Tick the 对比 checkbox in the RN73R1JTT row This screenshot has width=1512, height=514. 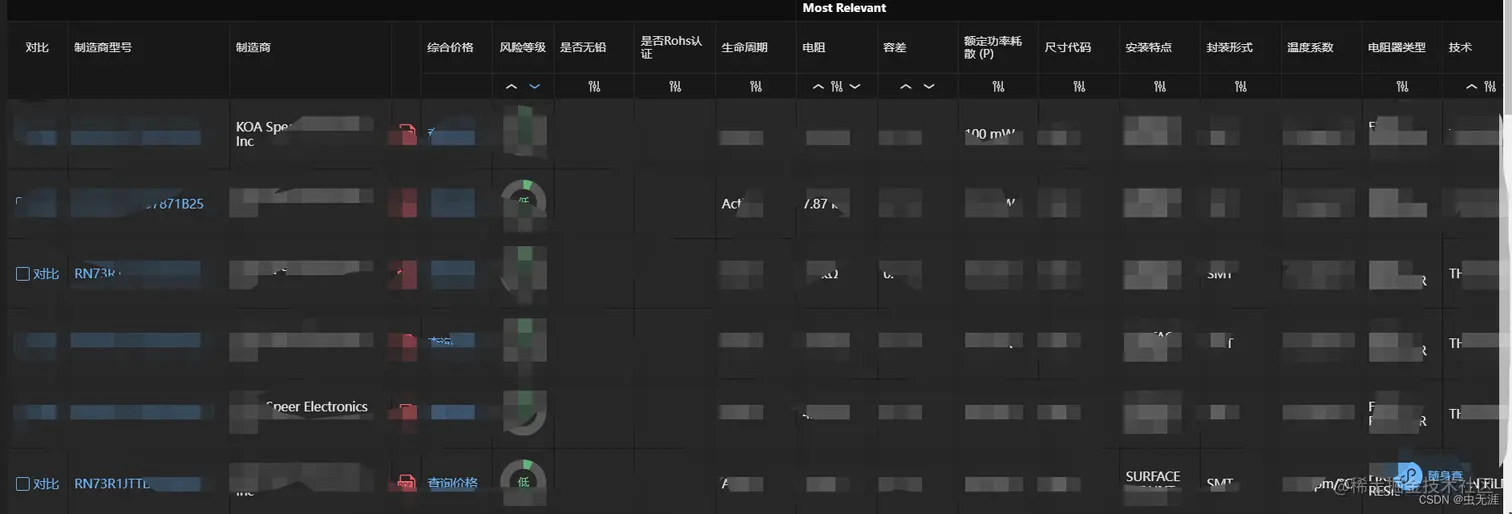[x=23, y=484]
